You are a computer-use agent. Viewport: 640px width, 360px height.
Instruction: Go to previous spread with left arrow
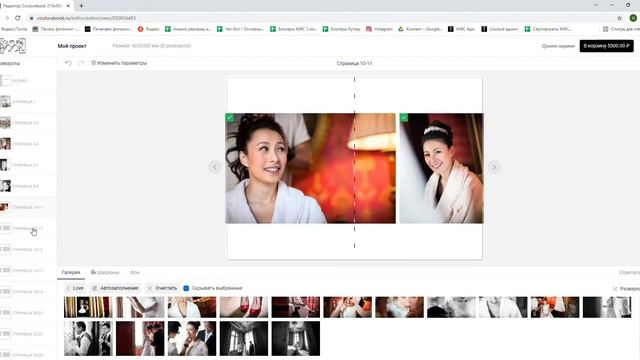point(215,167)
